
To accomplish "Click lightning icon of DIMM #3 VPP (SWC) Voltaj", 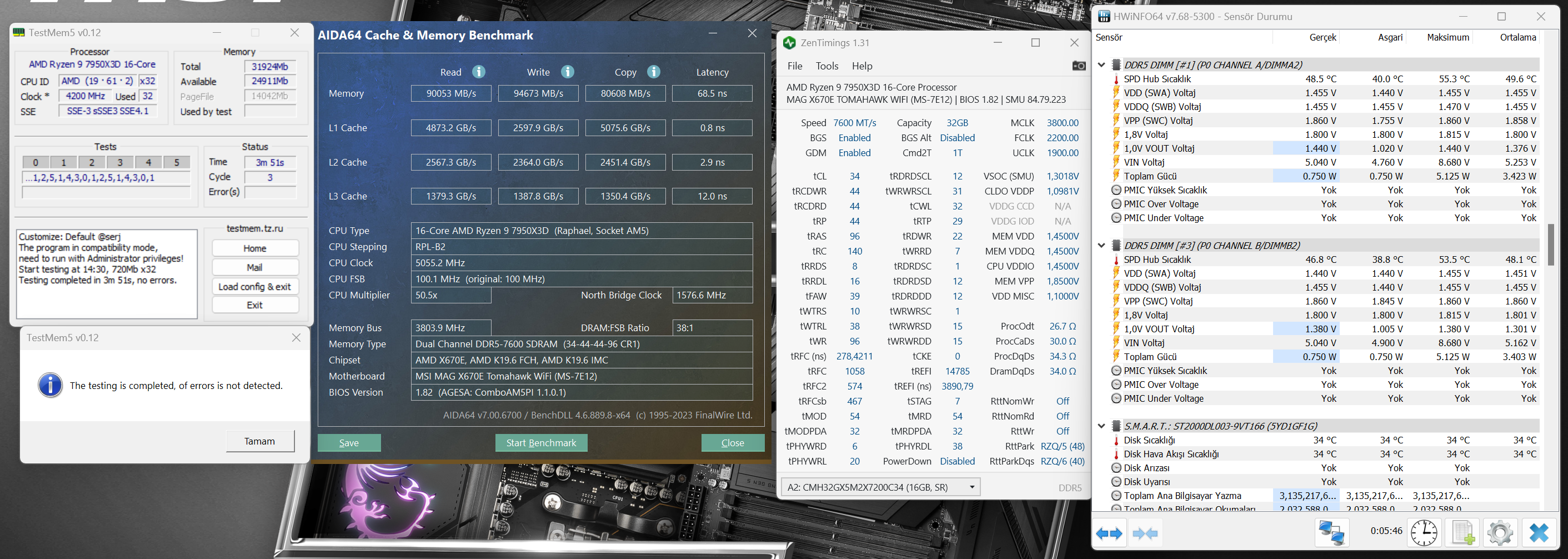I will point(1116,301).
